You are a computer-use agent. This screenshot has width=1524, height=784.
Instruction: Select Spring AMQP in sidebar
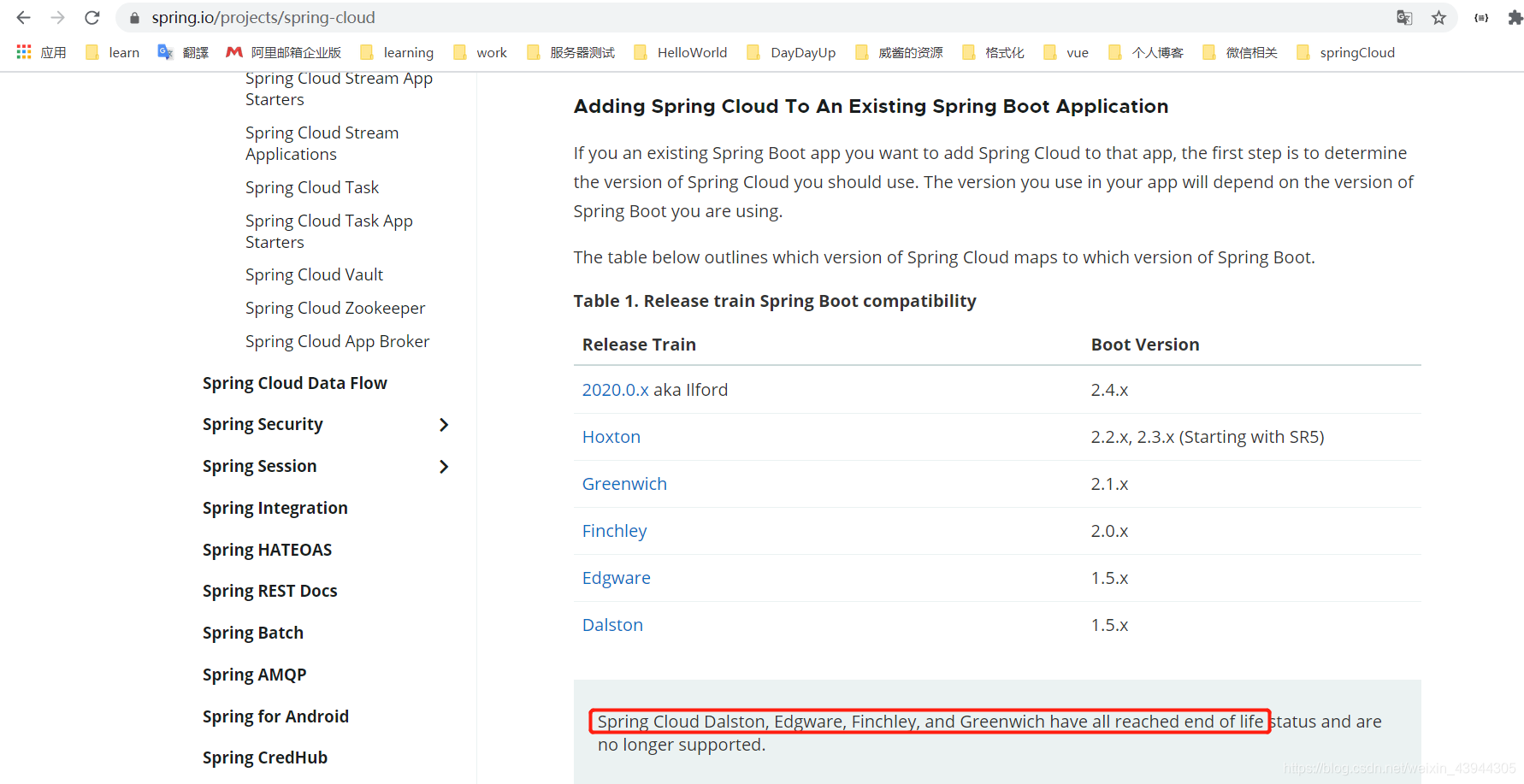click(254, 675)
